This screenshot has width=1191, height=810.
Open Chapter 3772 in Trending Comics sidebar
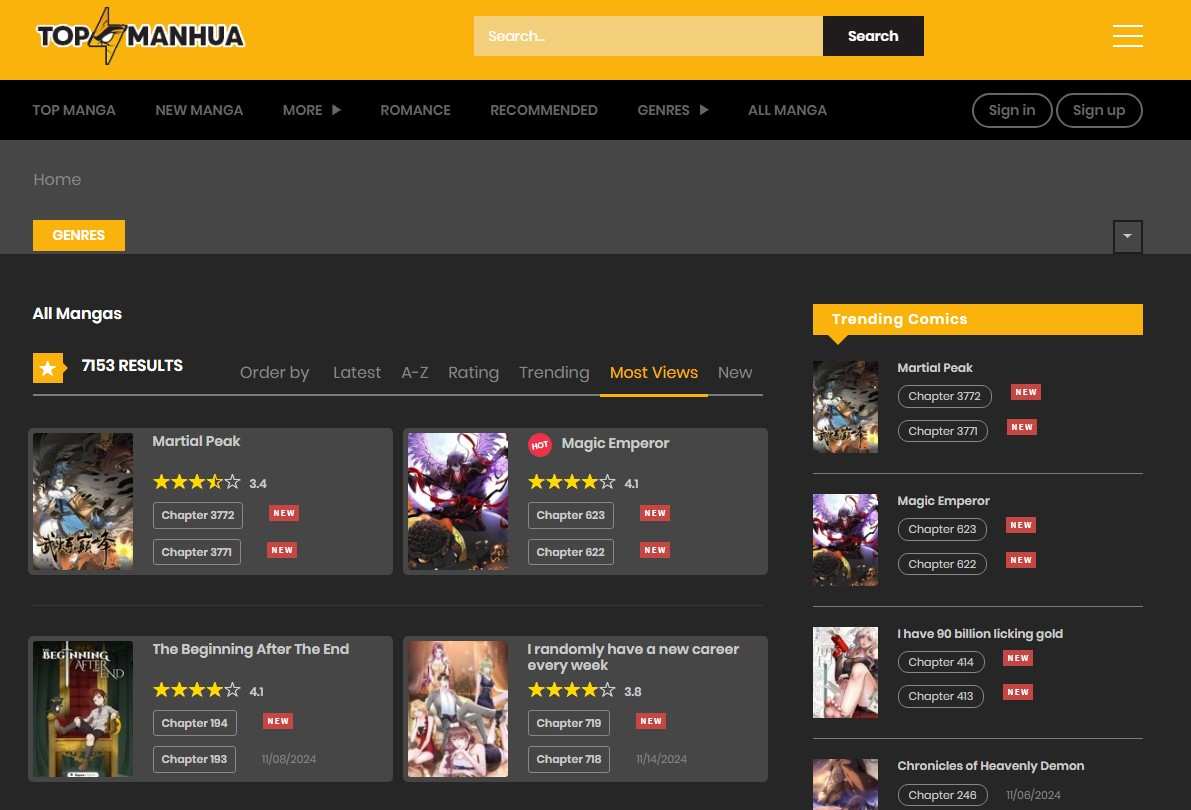[944, 396]
